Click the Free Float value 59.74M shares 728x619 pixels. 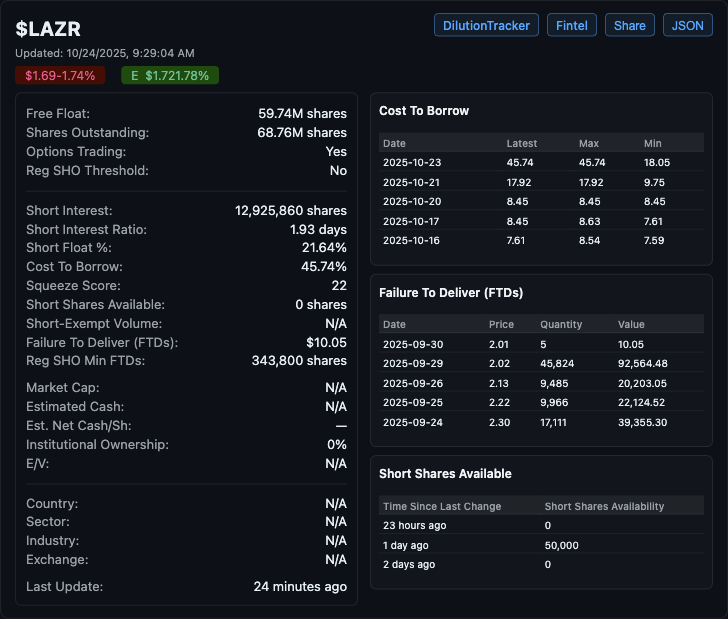[302, 113]
